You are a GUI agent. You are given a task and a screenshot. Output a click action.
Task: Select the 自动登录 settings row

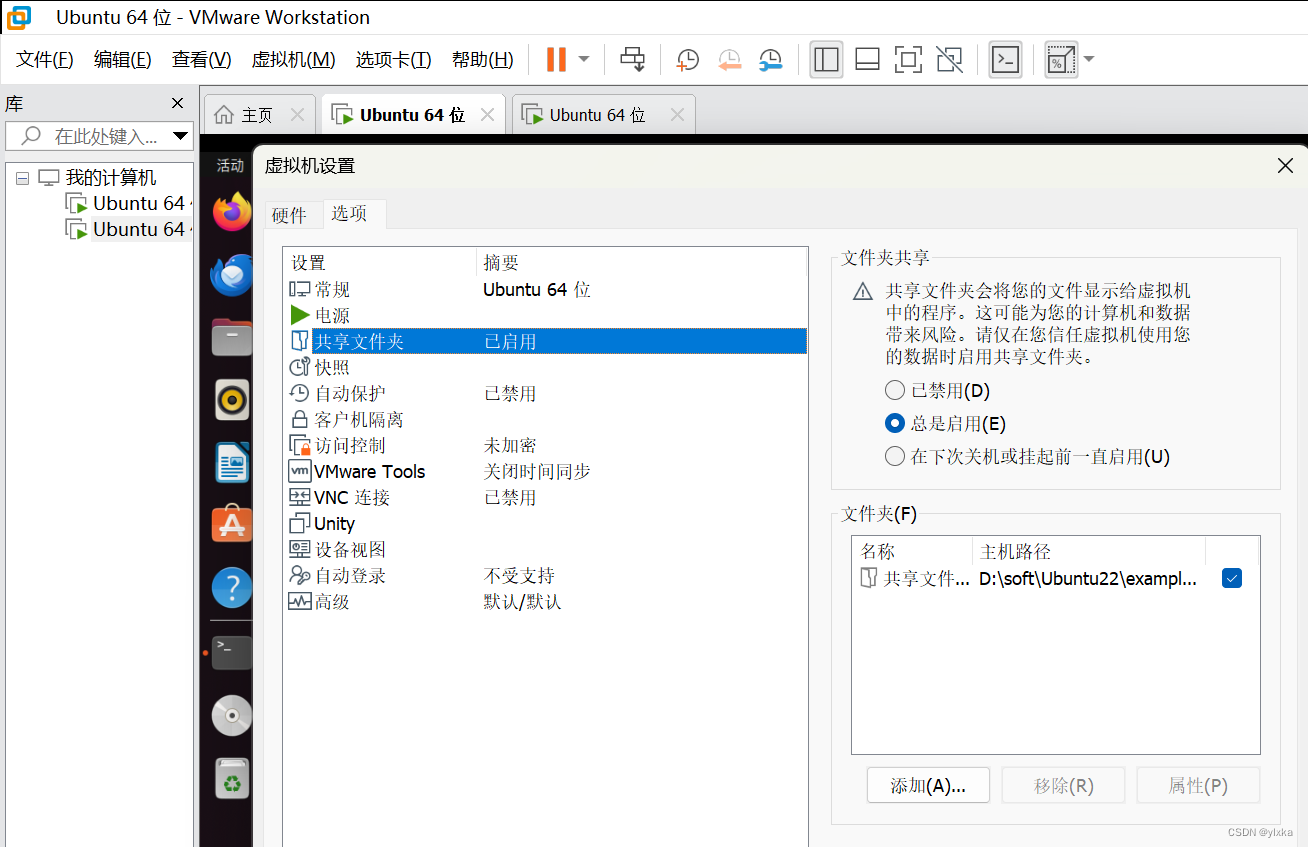coord(545,576)
